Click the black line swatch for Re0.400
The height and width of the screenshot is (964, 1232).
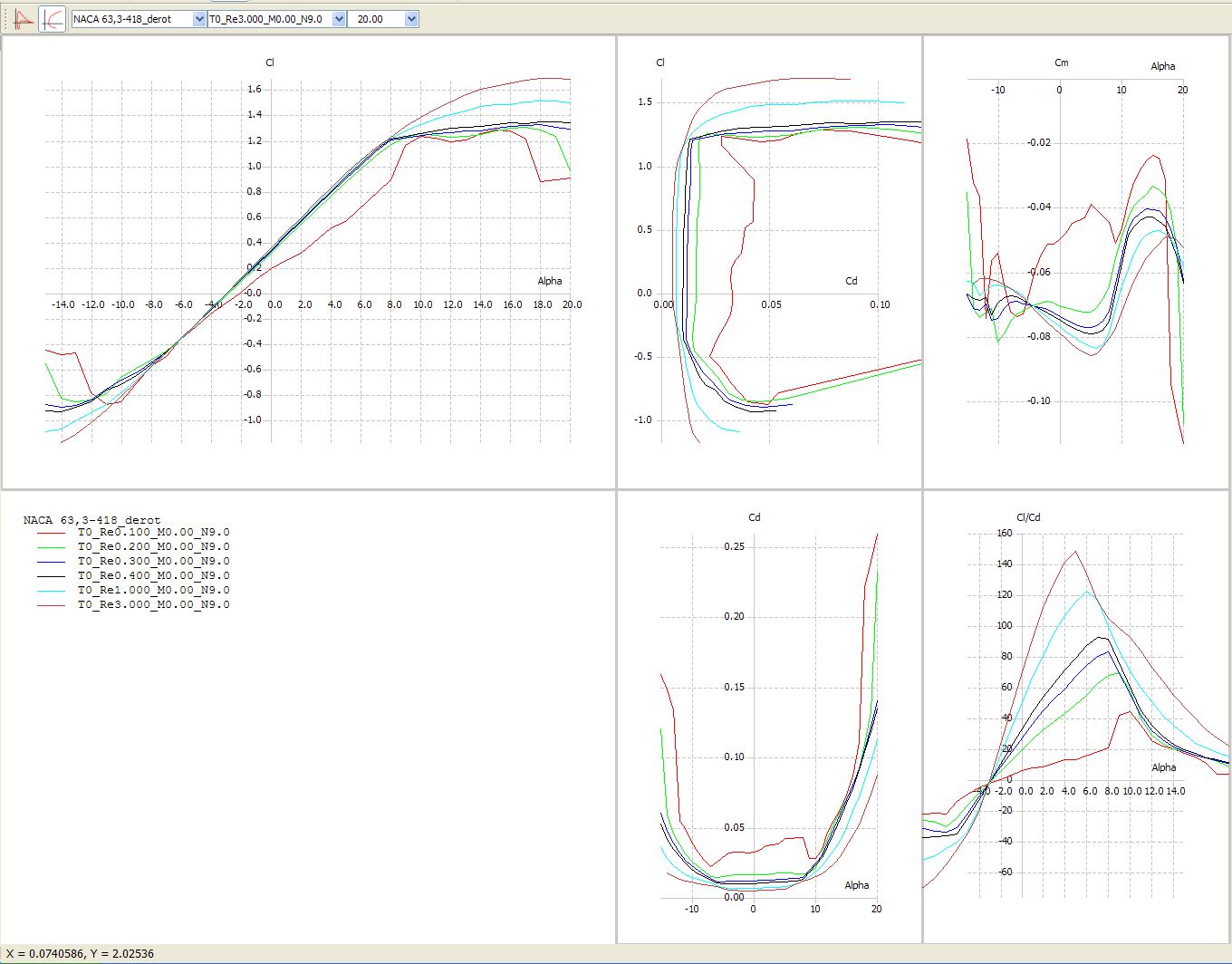[51, 576]
